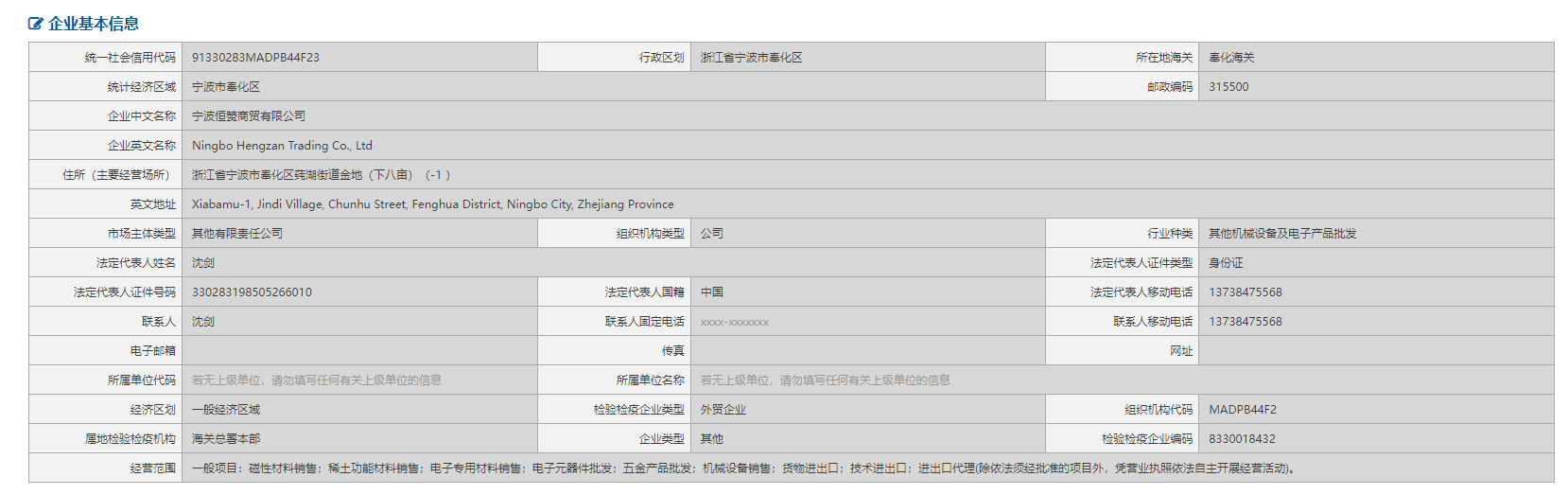Select the 检验检疫企业类型 field showing 外贸企业
The width and height of the screenshot is (1568, 495).
867,410
